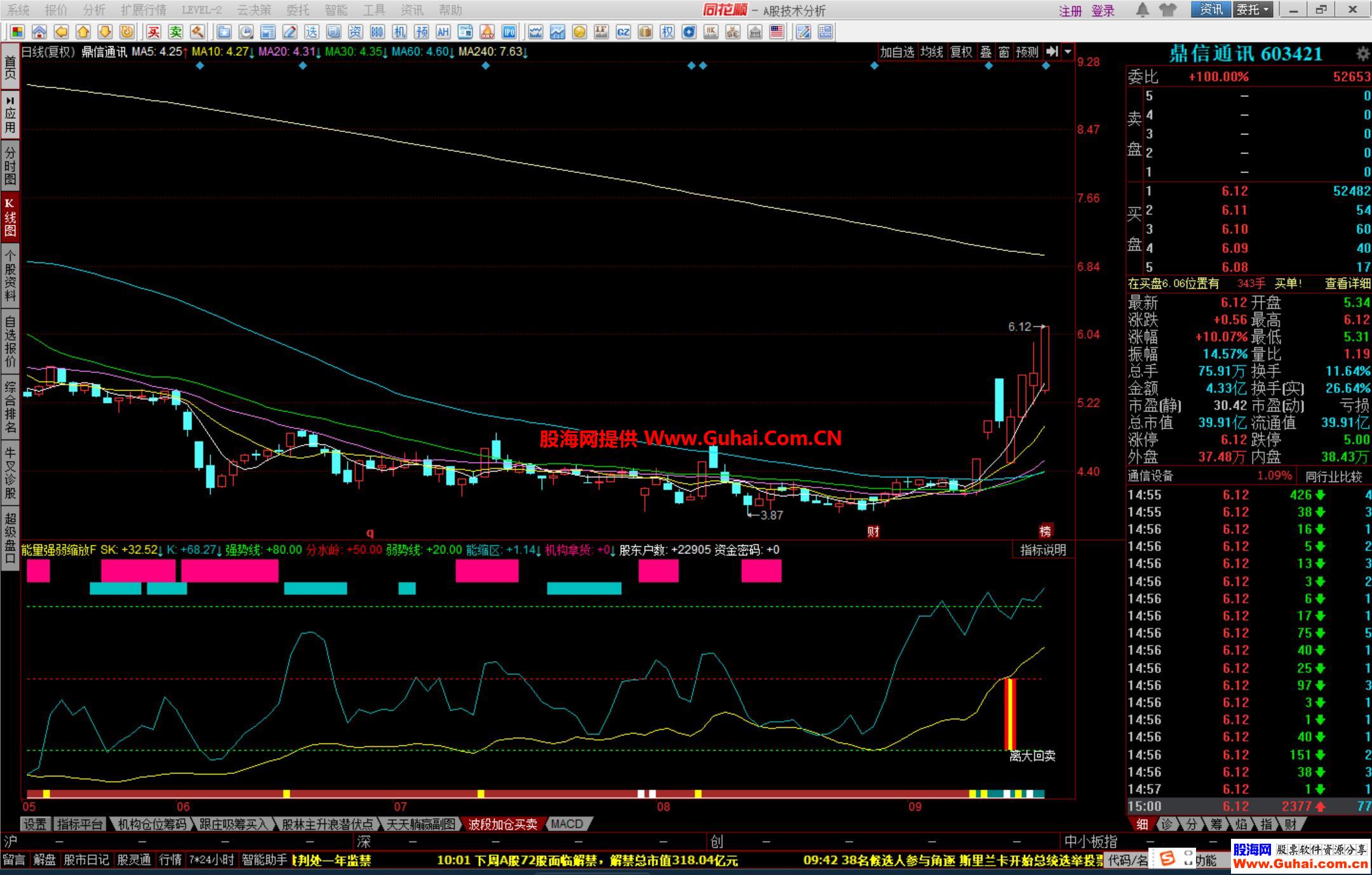Click the blue 资讯 button
This screenshot has height=875, width=1372.
tap(1211, 10)
